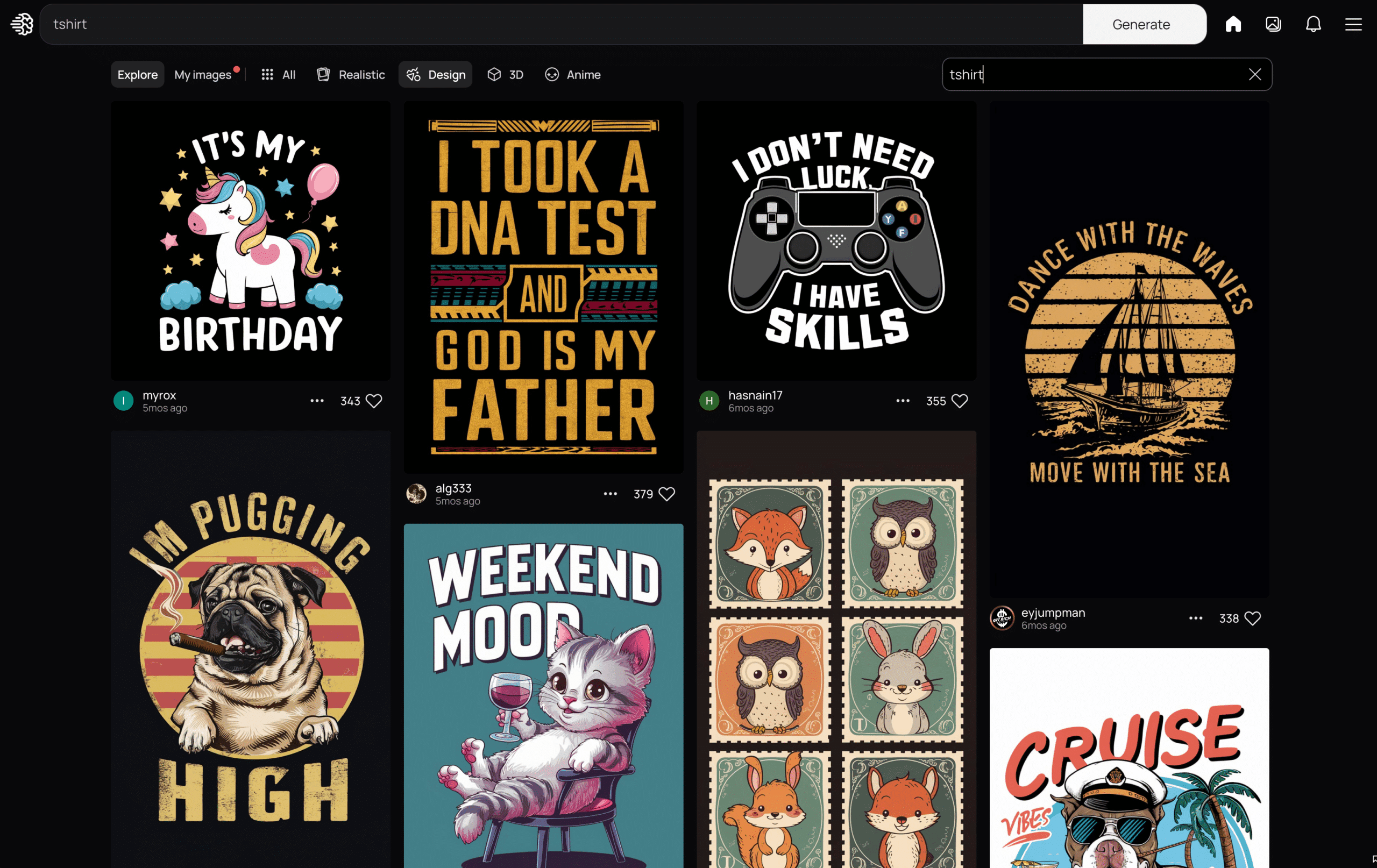The width and height of the screenshot is (1377, 868).
Task: Click the 379 like count
Action: click(x=643, y=494)
